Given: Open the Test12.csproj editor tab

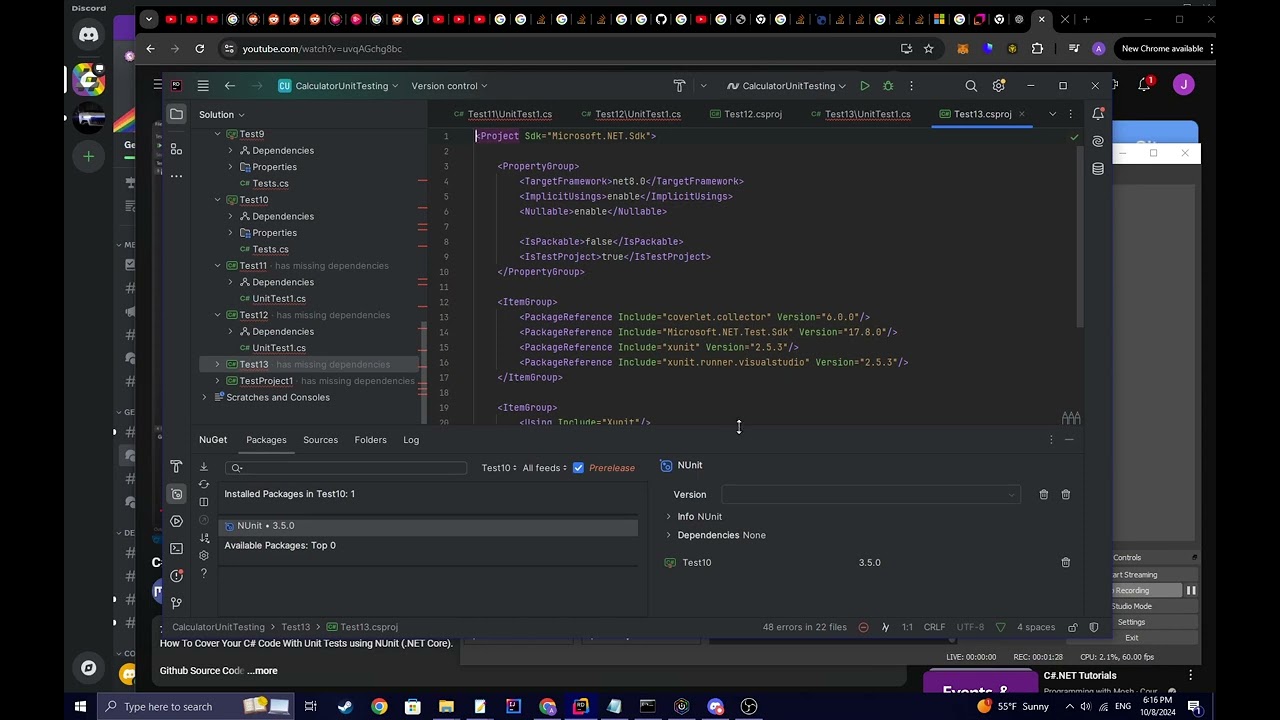Looking at the screenshot, I should pyautogui.click(x=752, y=114).
